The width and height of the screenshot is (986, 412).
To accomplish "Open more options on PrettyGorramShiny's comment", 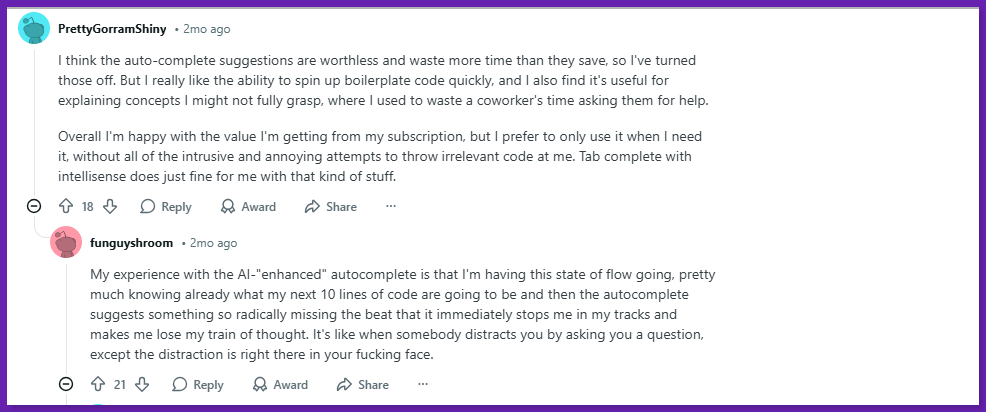I will tap(391, 206).
